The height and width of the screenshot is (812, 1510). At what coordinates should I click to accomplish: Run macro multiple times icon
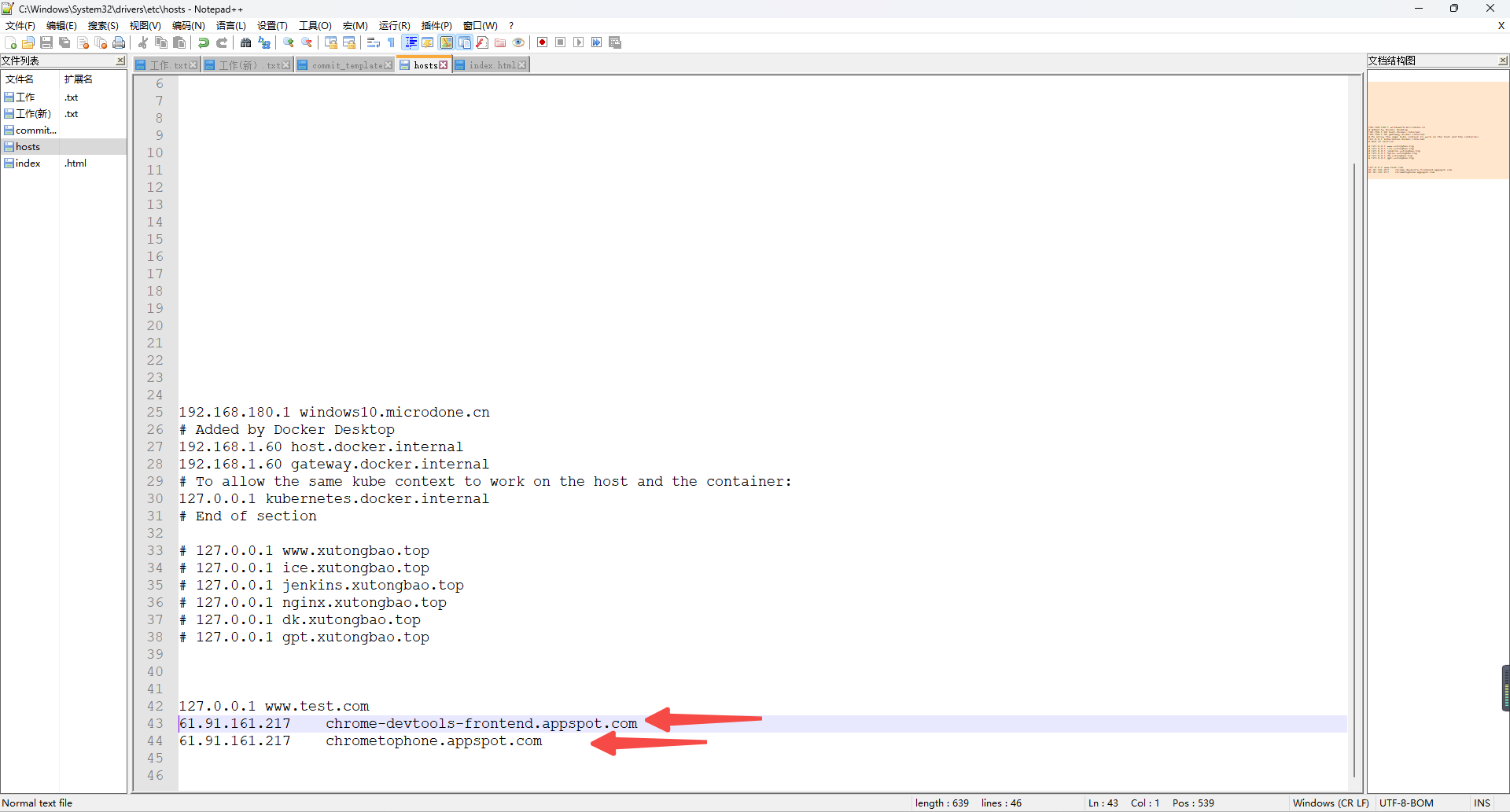(597, 42)
